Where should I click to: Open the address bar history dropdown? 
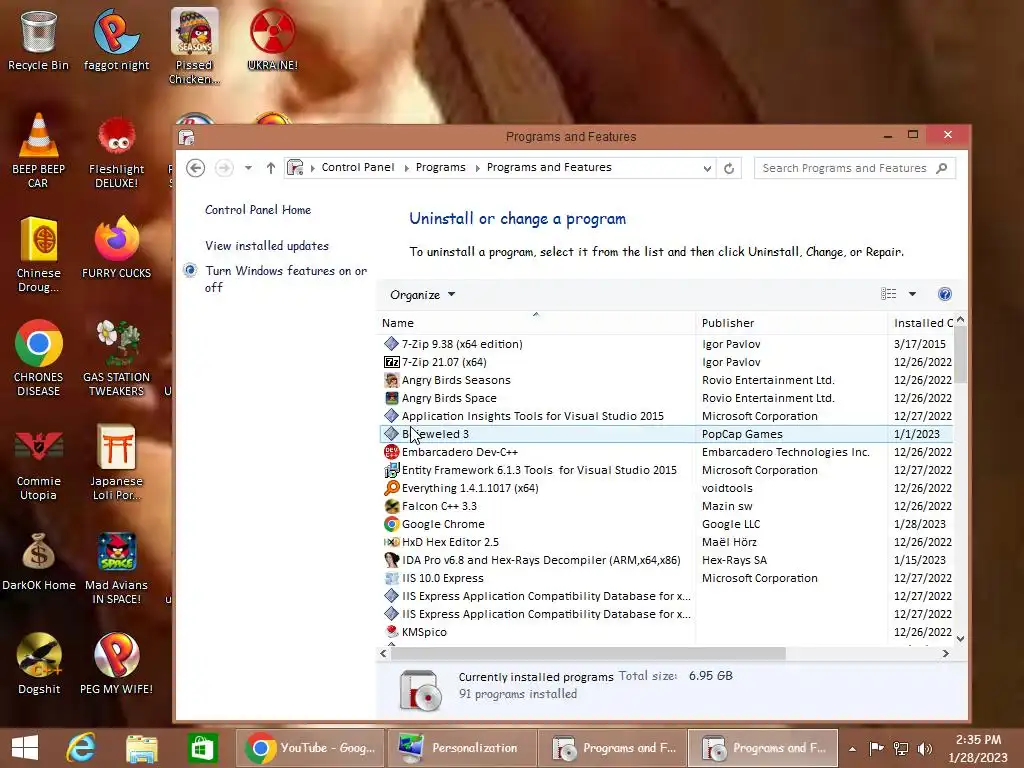pyautogui.click(x=707, y=168)
